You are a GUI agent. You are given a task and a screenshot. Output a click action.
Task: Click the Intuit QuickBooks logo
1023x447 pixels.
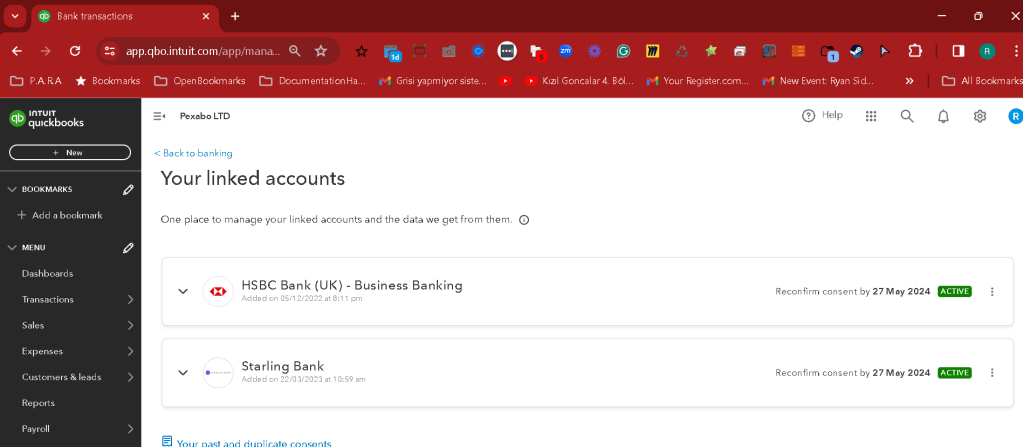pos(46,119)
